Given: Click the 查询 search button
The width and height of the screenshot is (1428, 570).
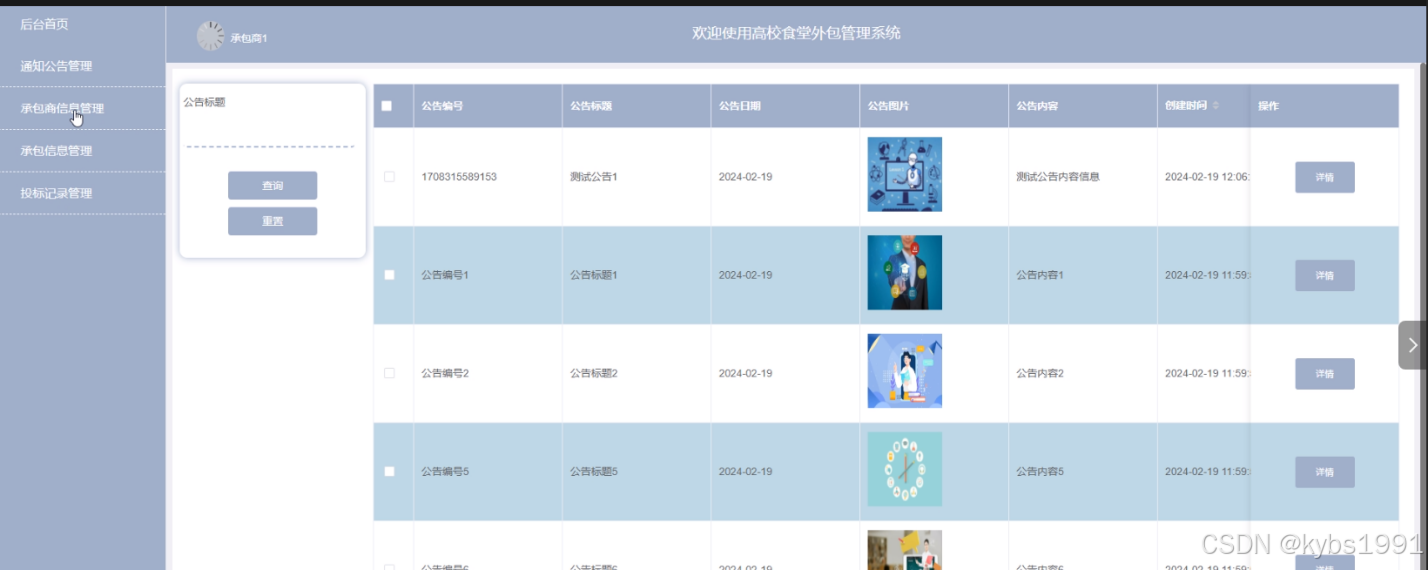Looking at the screenshot, I should (272, 186).
